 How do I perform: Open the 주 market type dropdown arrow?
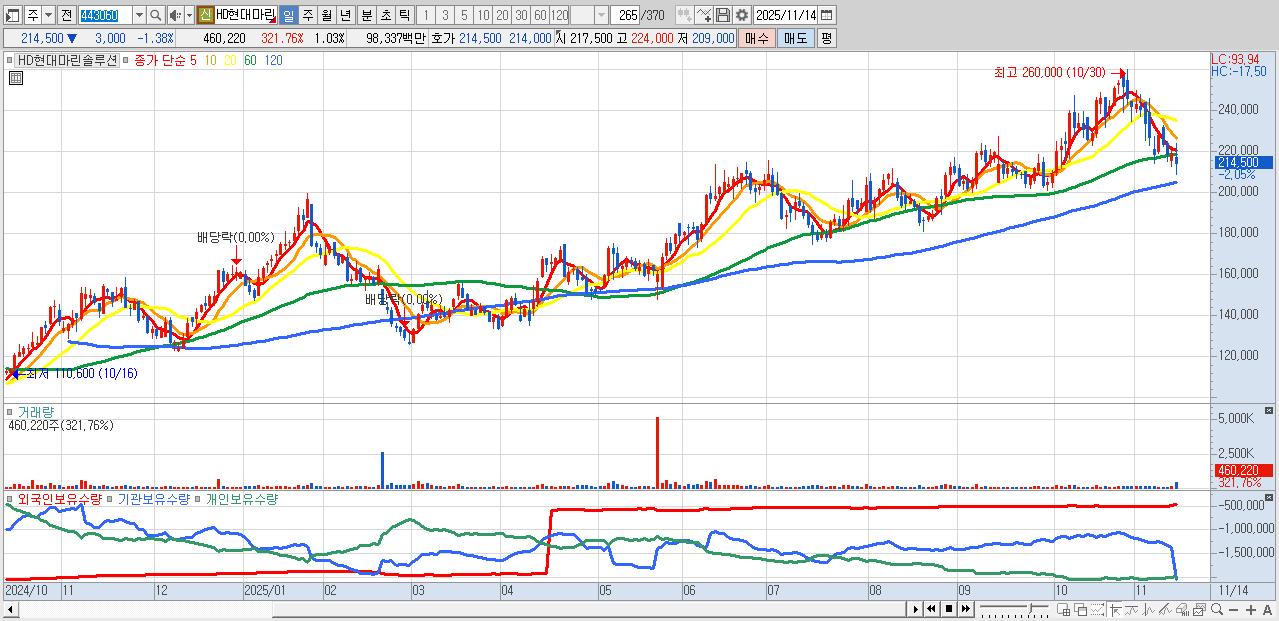coord(48,15)
